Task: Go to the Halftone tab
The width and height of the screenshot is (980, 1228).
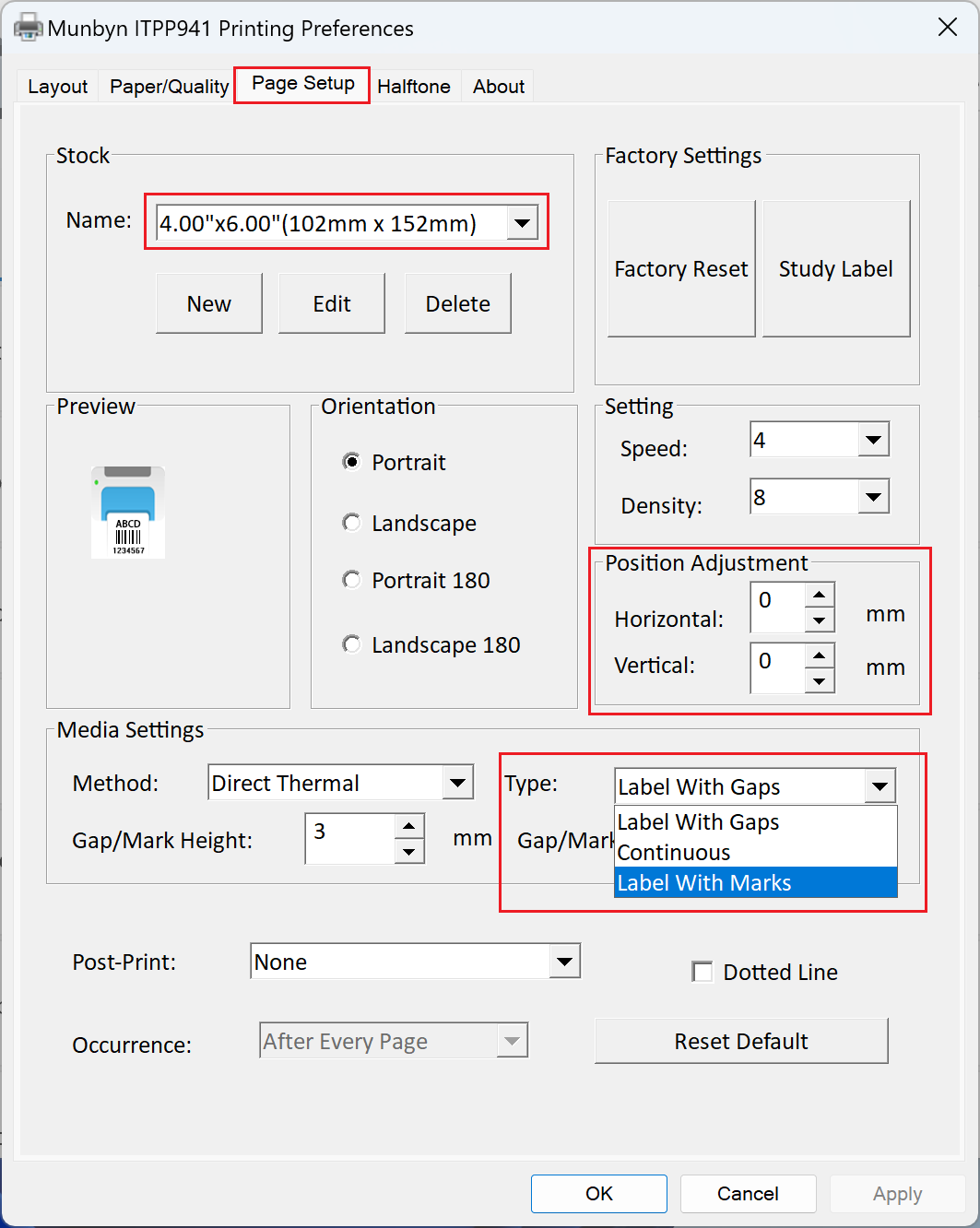Action: (x=414, y=87)
